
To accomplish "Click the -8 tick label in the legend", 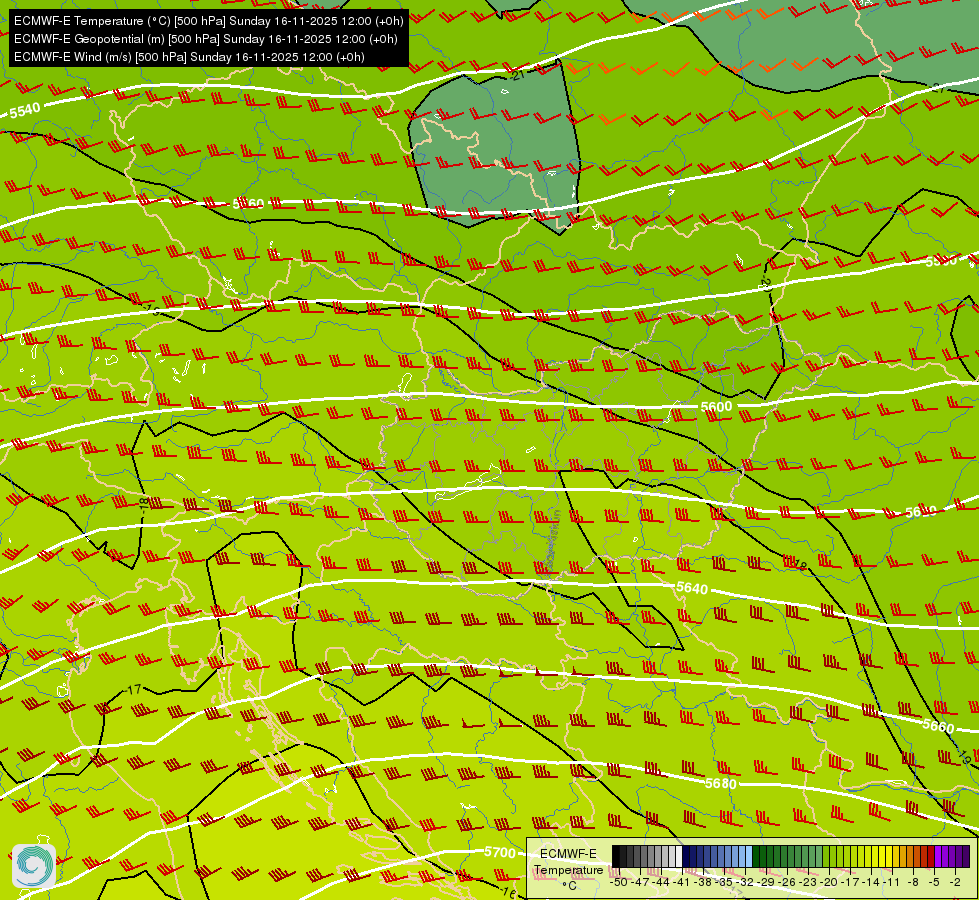I will pyautogui.click(x=913, y=883).
